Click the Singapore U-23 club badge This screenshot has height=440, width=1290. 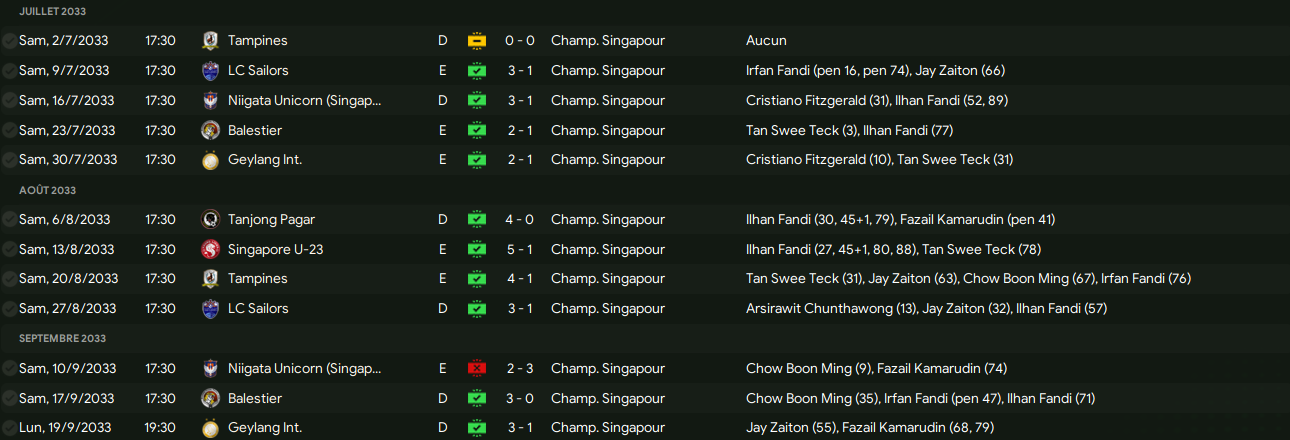[x=210, y=249]
